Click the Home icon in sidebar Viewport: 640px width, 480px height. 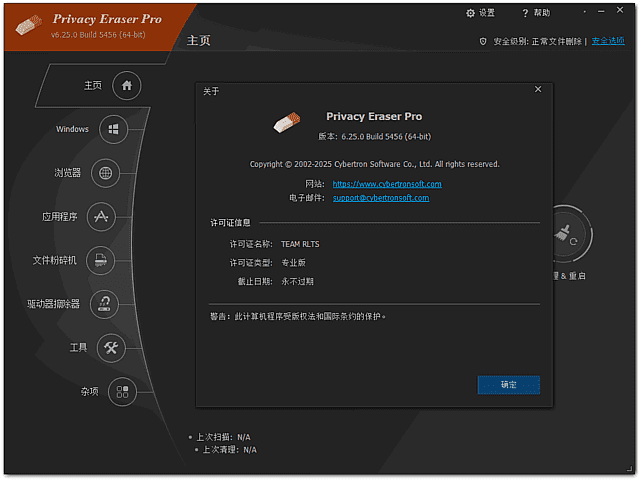(x=127, y=86)
